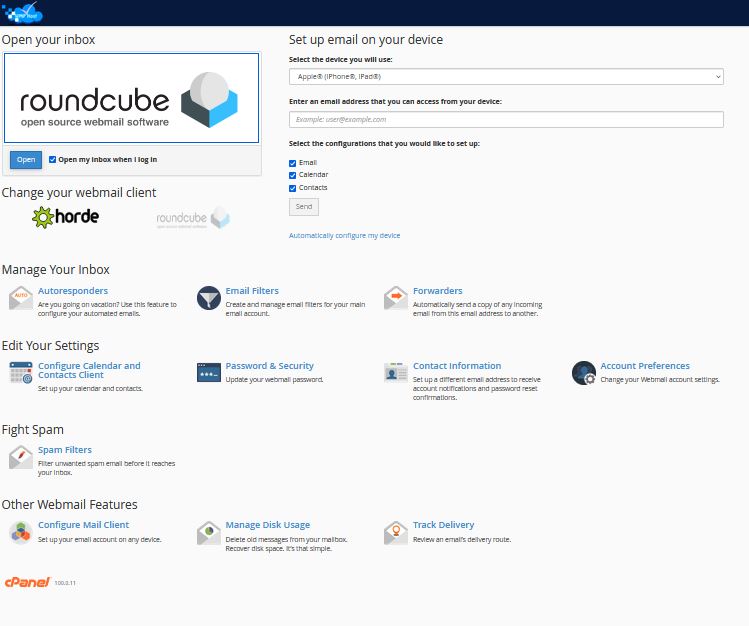Image resolution: width=749 pixels, height=626 pixels.
Task: Click the "Set up email on your device" heading
Action: pos(366,40)
